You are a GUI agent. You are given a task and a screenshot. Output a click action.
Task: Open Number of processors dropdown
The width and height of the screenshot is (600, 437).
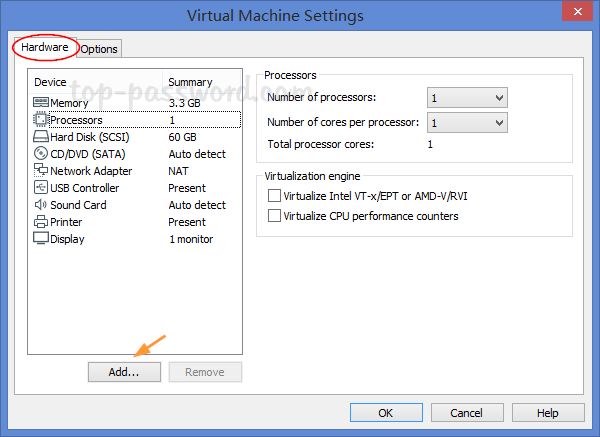tap(467, 97)
